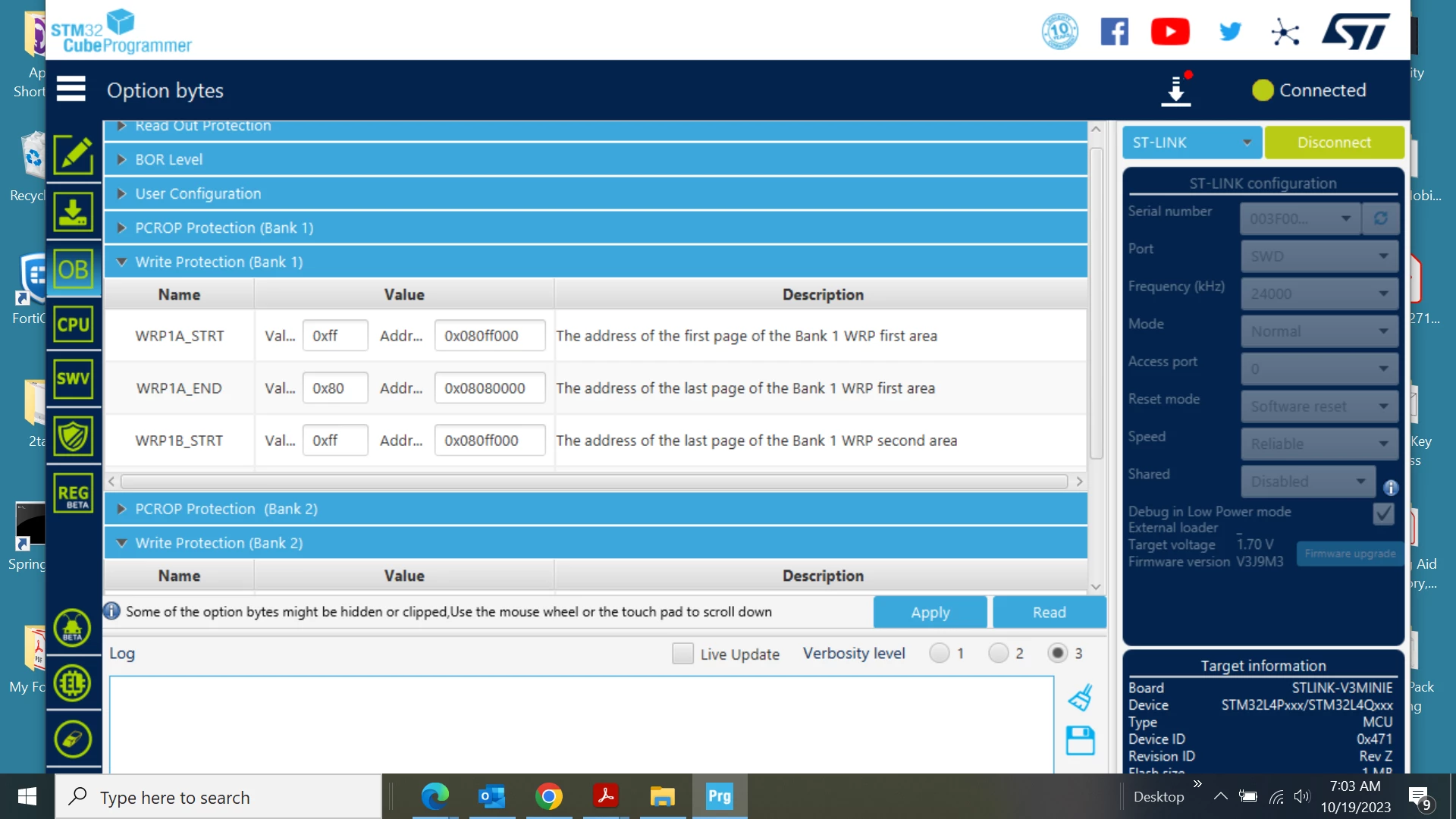Open the Port SWD dropdown
This screenshot has height=819, width=1456.
click(1319, 256)
